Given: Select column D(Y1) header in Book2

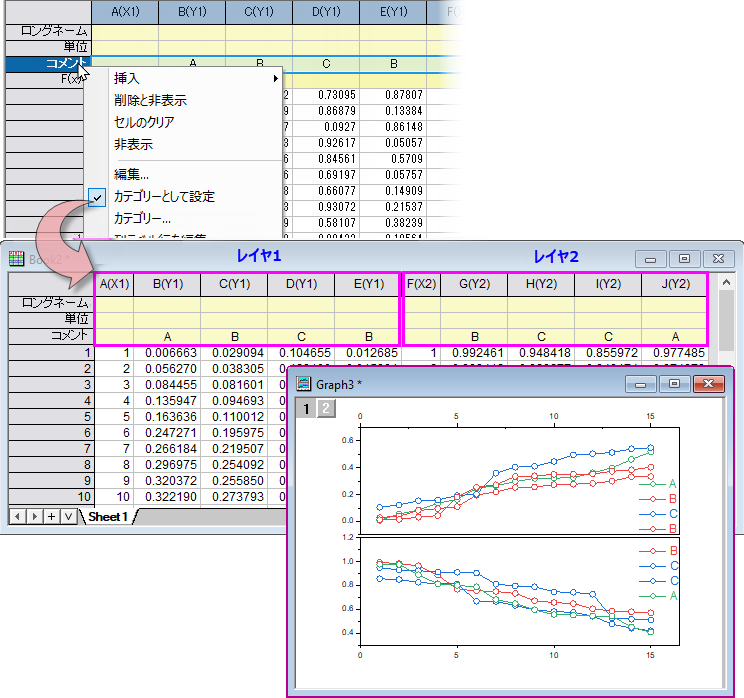Looking at the screenshot, I should (x=301, y=284).
